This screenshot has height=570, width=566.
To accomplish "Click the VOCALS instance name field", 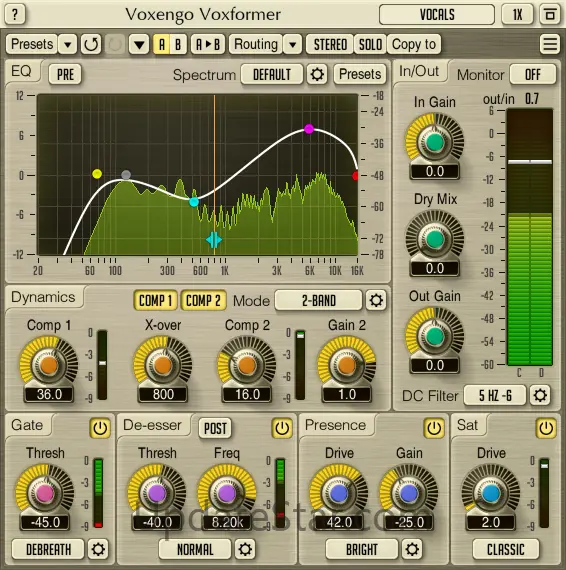I will (437, 15).
